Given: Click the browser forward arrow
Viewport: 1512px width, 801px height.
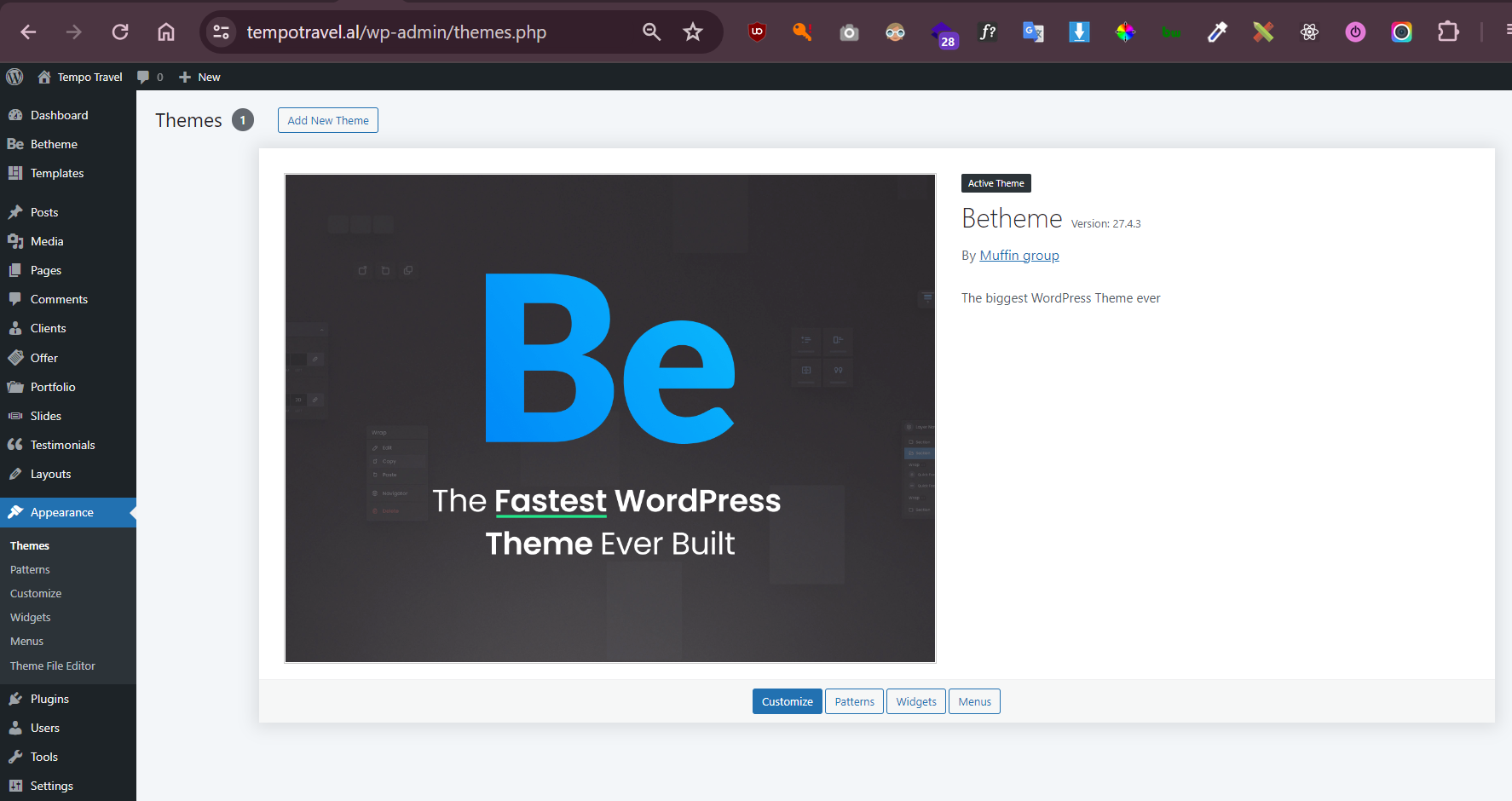Looking at the screenshot, I should pos(74,32).
